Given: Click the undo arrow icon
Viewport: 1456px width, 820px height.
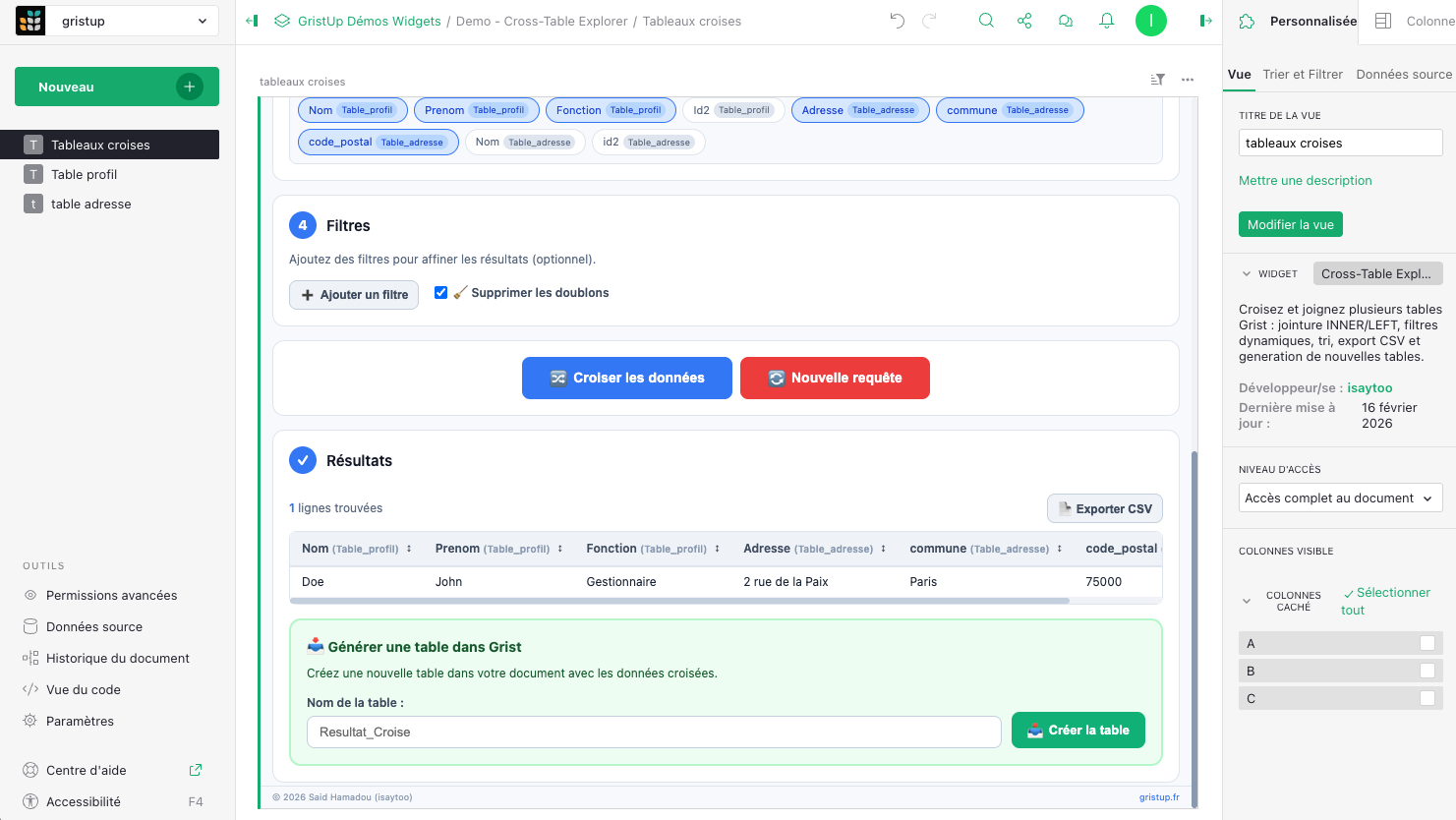Looking at the screenshot, I should pyautogui.click(x=897, y=21).
